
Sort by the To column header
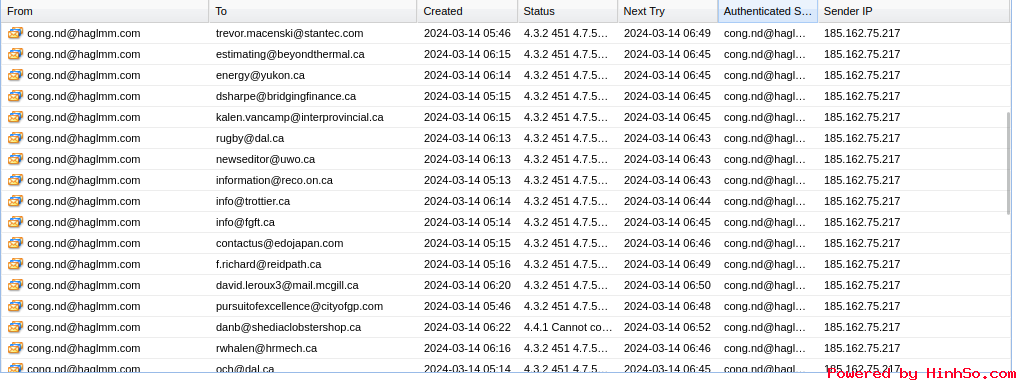coord(313,11)
